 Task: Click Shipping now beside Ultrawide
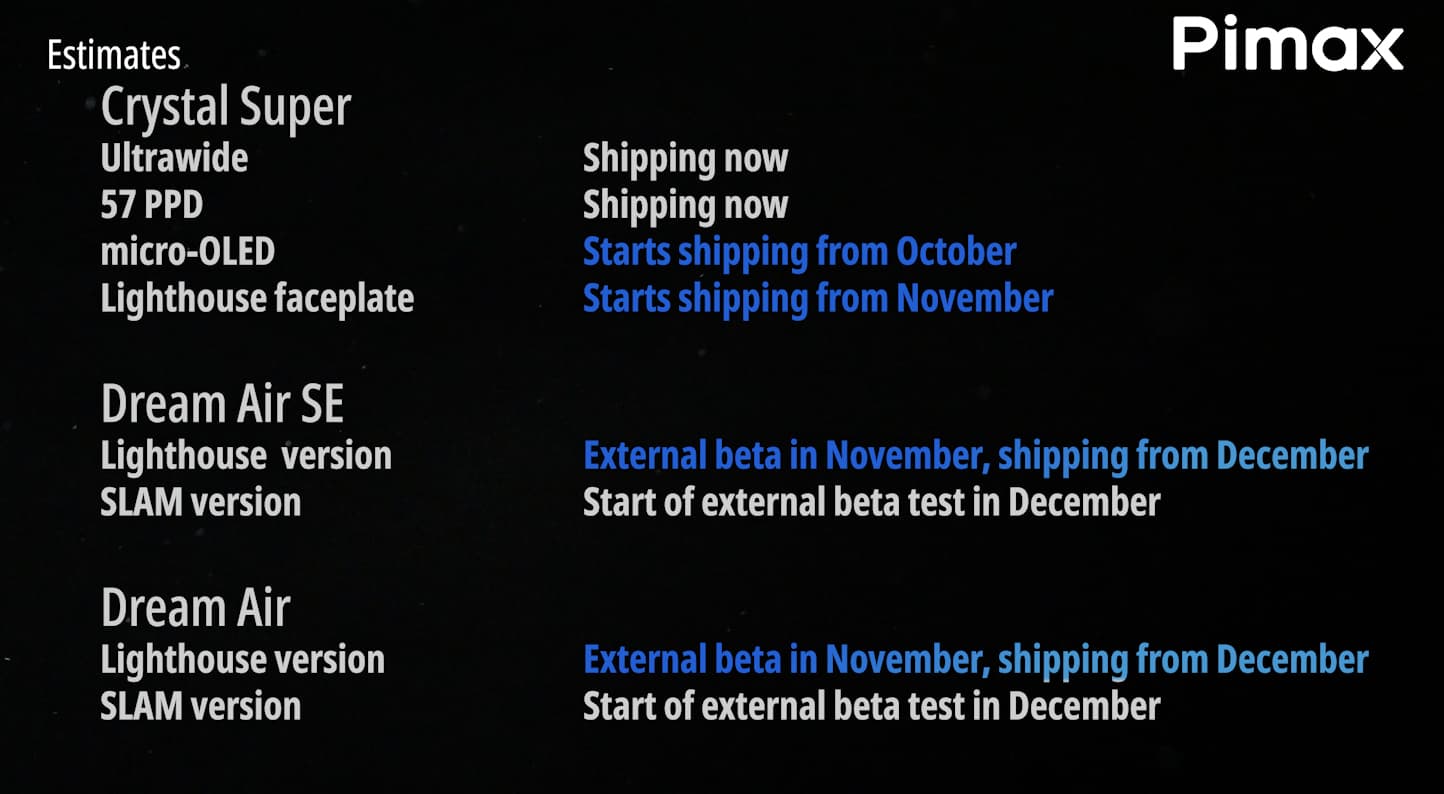click(685, 158)
